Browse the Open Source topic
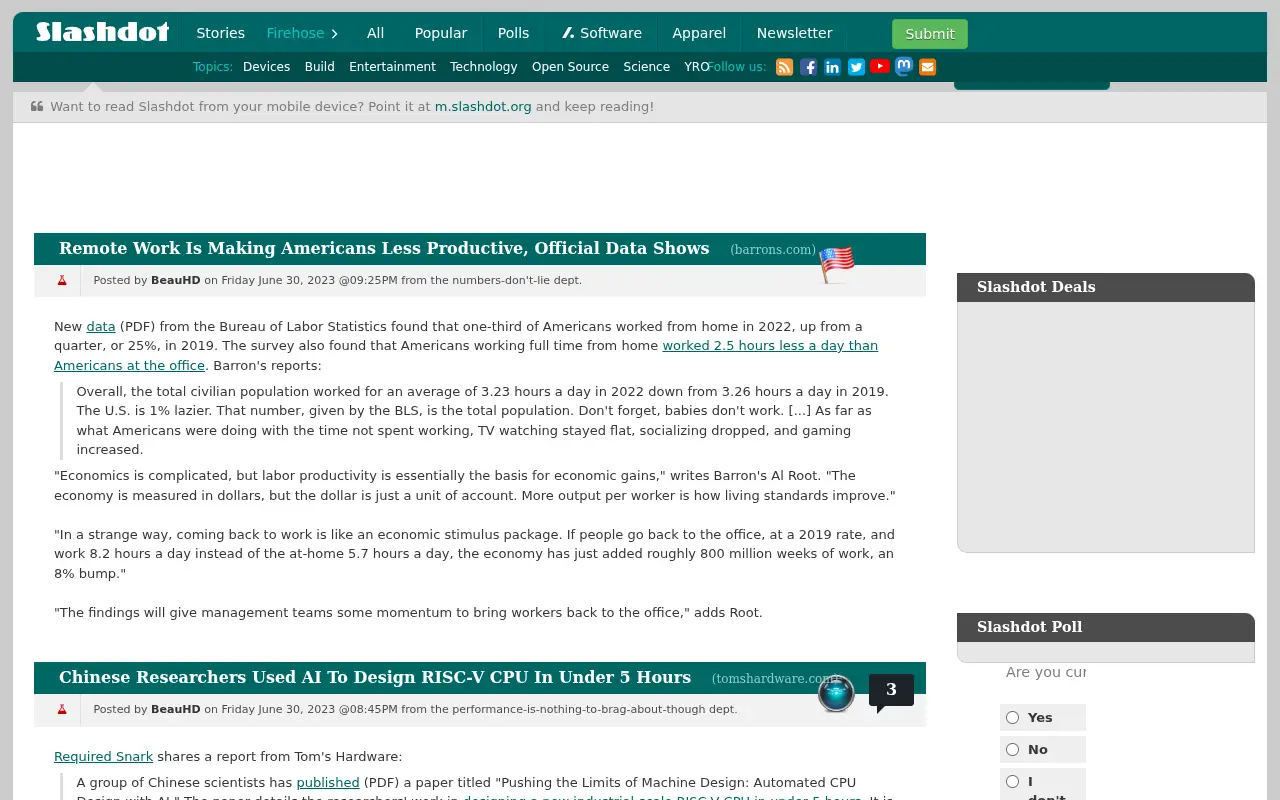Image resolution: width=1280 pixels, height=800 pixels. pyautogui.click(x=570, y=67)
